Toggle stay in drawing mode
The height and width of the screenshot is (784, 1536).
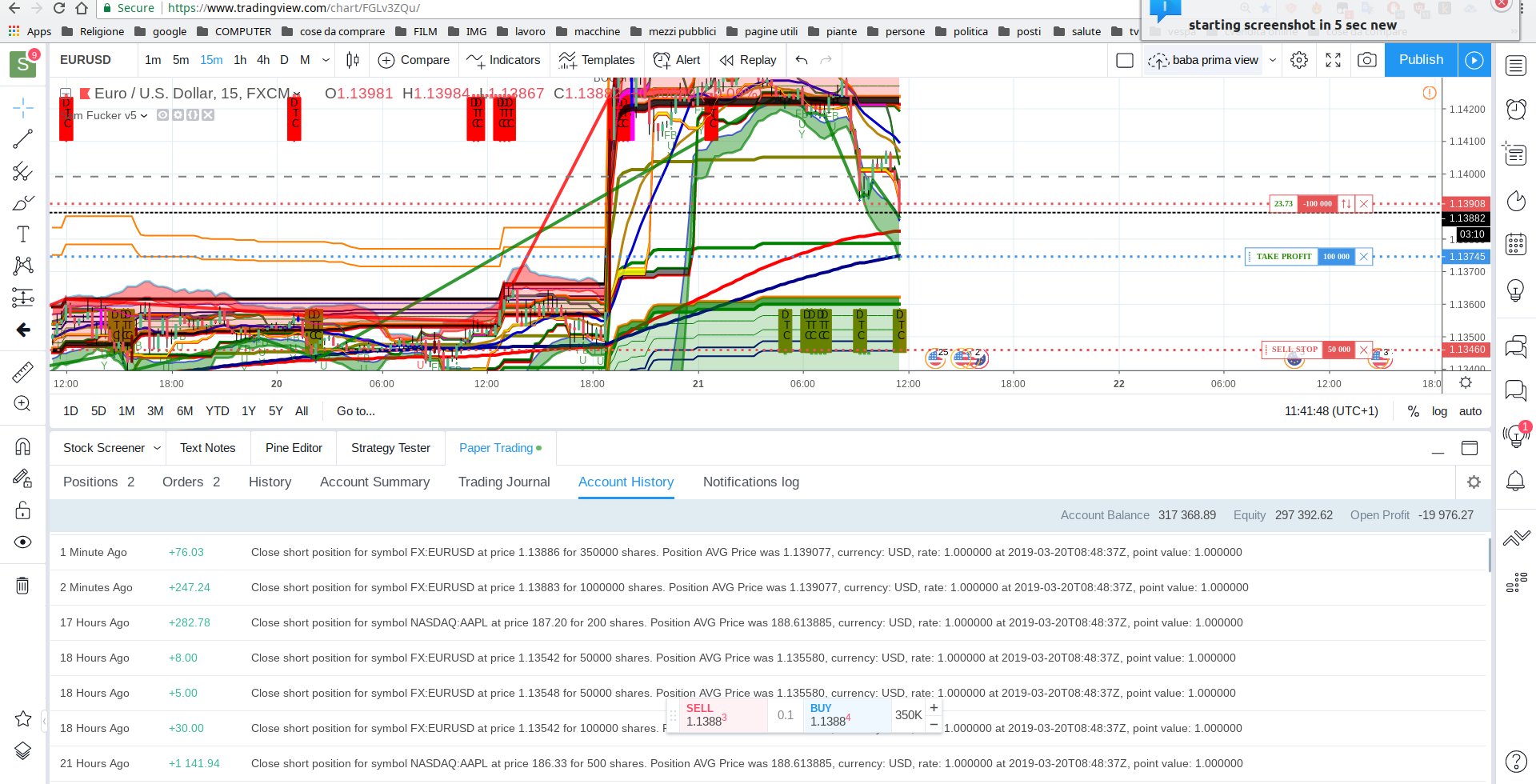(22, 478)
